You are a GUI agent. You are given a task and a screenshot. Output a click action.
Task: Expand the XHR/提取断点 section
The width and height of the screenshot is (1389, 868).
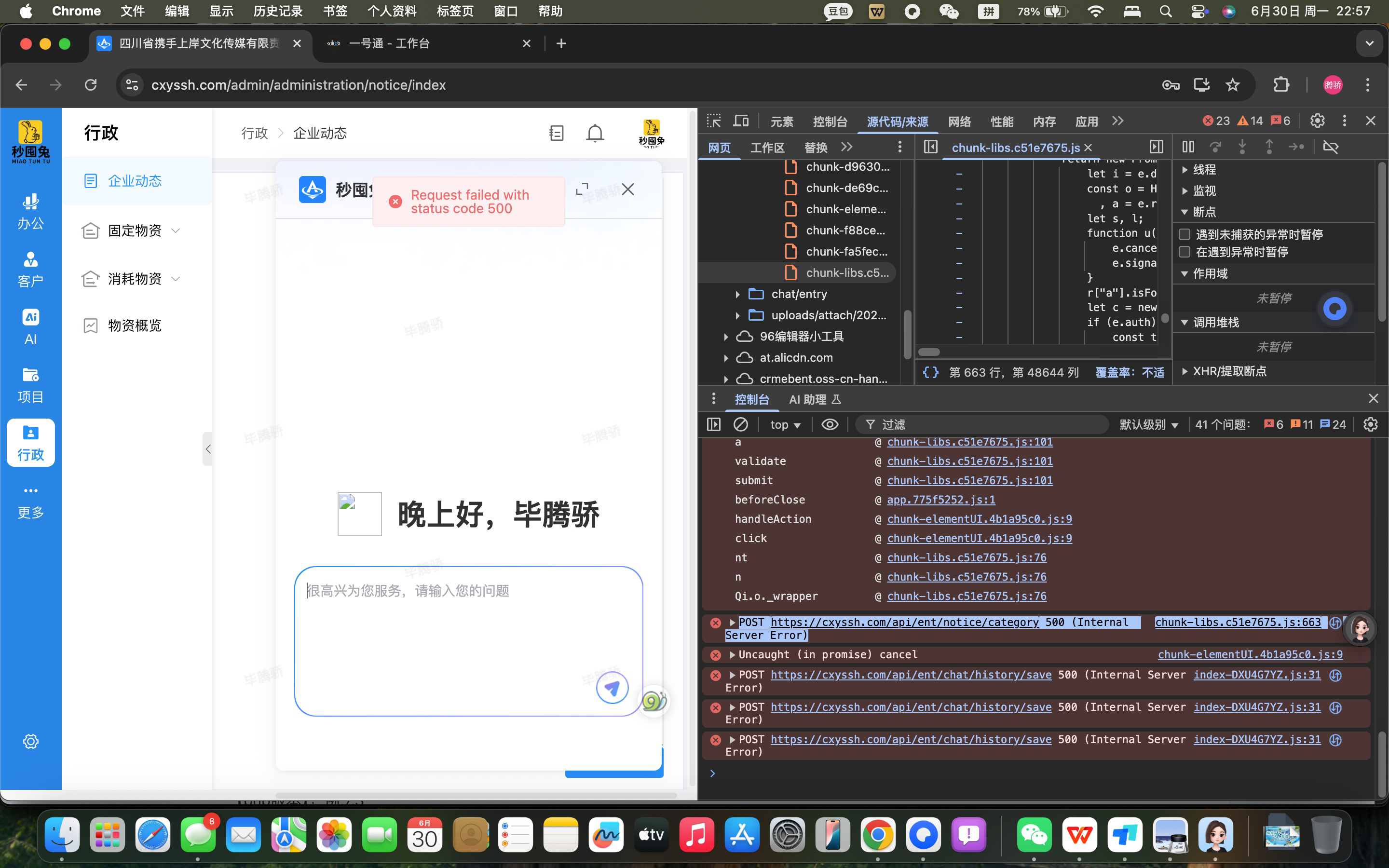tap(1185, 371)
